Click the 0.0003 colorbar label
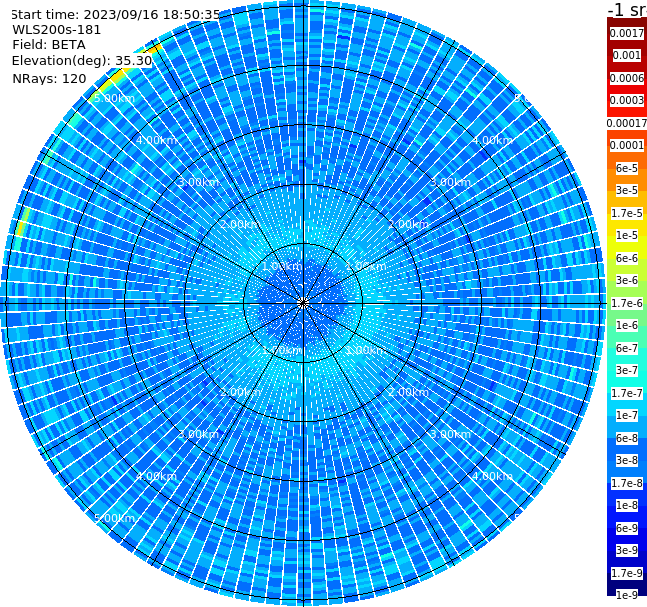The width and height of the screenshot is (647, 607). pyautogui.click(x=627, y=100)
